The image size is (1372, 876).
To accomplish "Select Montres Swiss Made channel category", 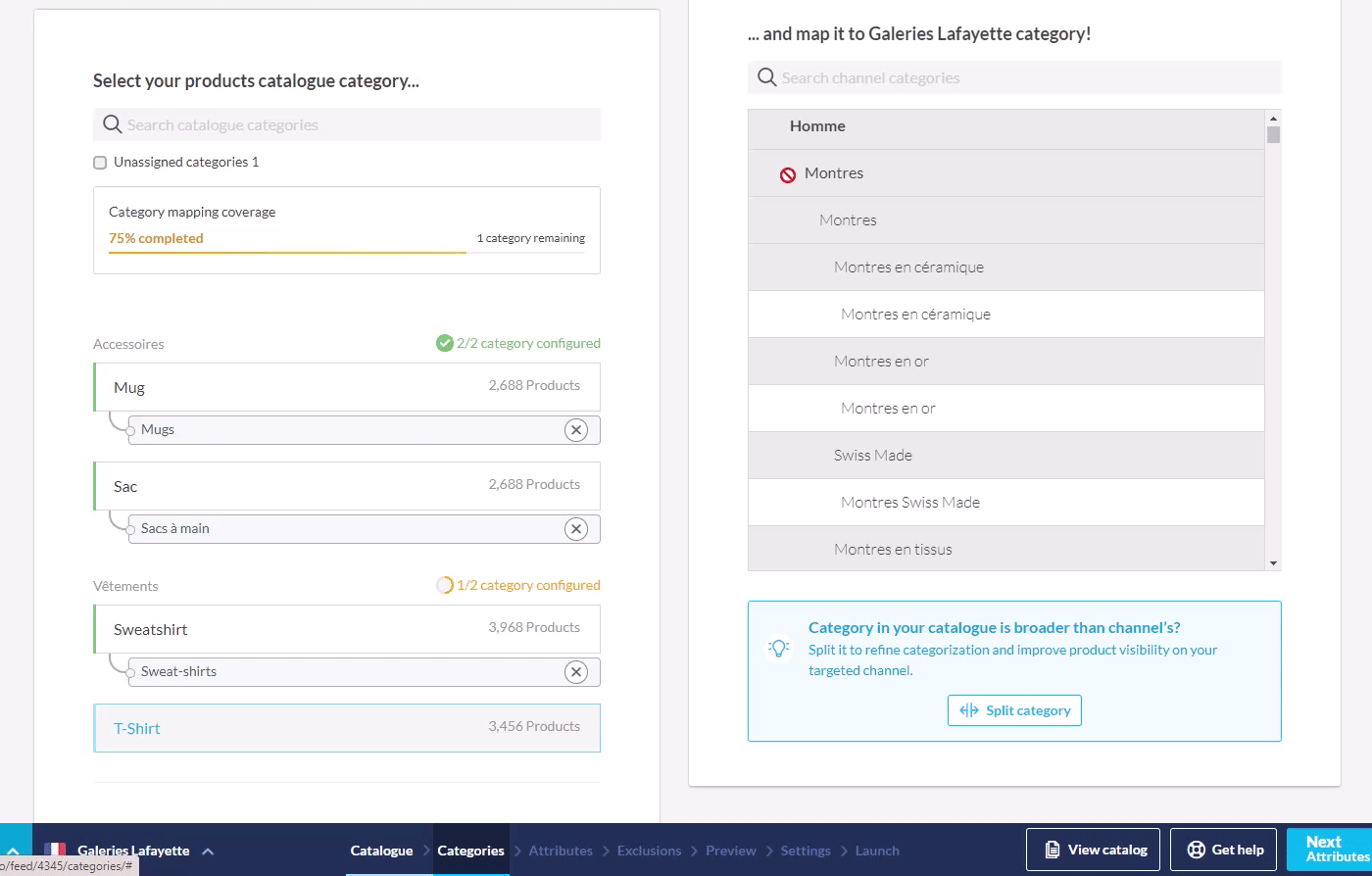I will (909, 503).
